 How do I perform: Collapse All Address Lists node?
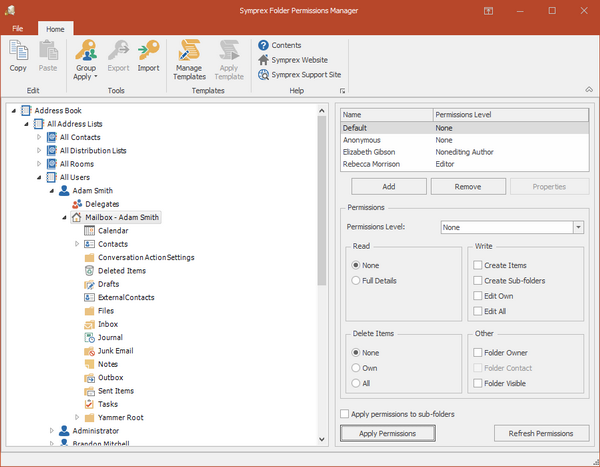pyautogui.click(x=26, y=124)
